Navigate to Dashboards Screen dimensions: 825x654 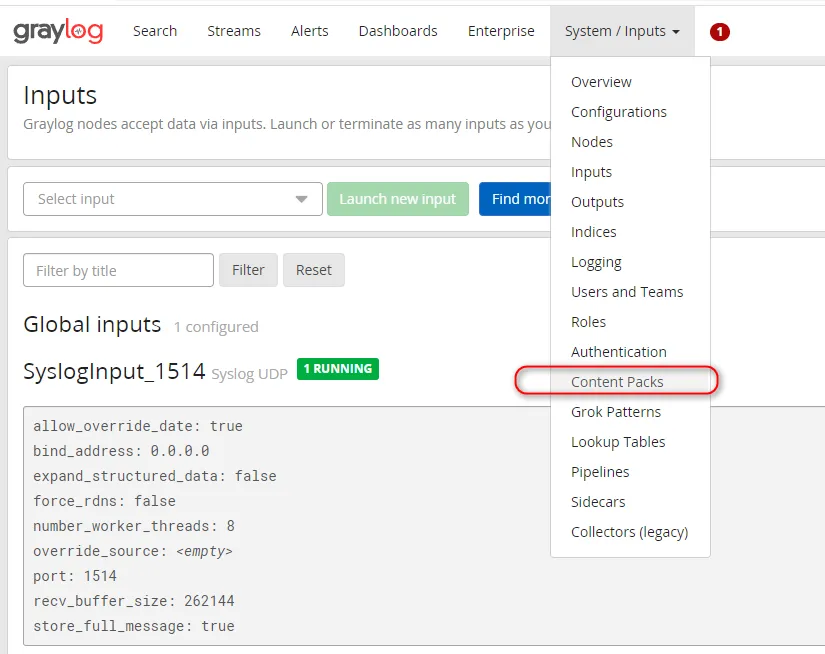[398, 31]
